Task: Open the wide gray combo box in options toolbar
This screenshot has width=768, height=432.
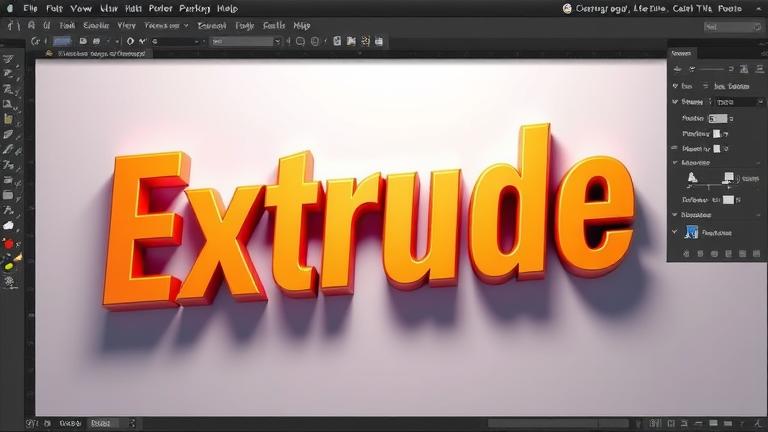Action: 246,42
